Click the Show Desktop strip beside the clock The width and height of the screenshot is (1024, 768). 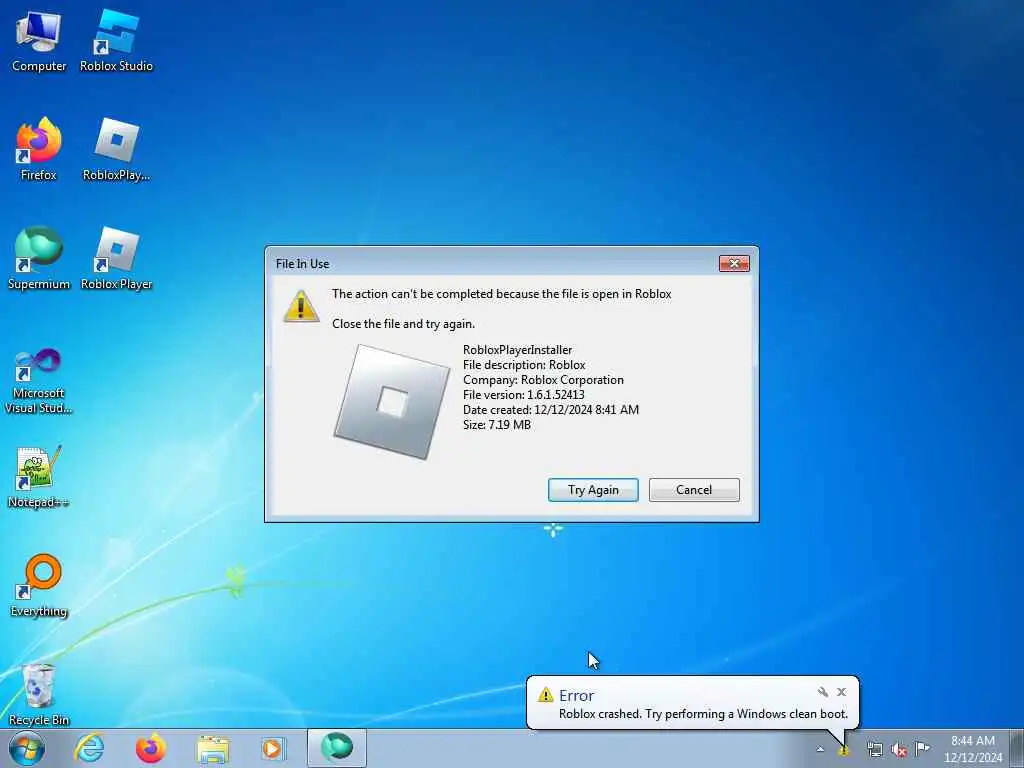point(1019,748)
